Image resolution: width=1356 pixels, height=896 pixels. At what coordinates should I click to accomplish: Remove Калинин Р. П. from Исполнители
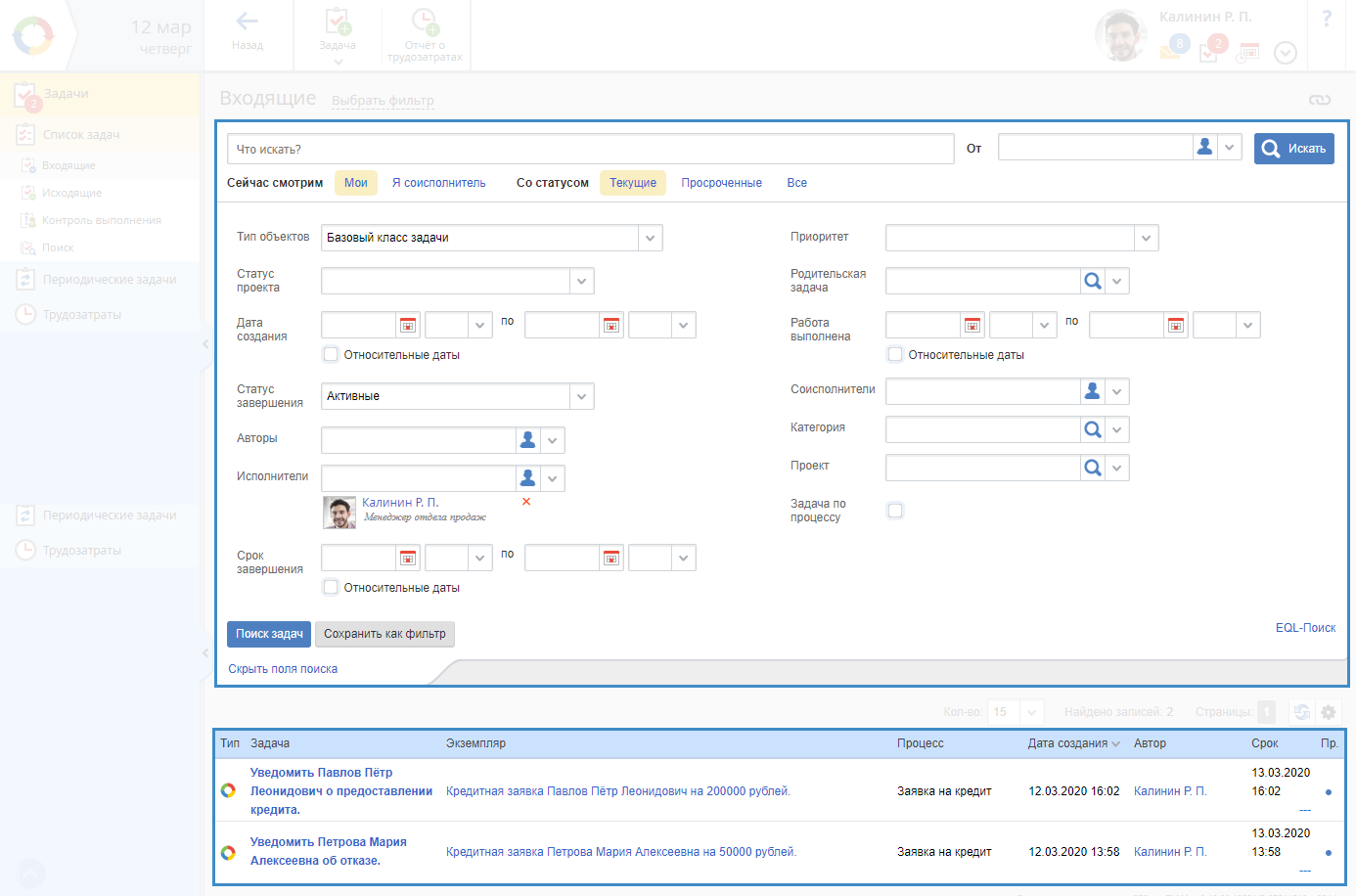526,502
